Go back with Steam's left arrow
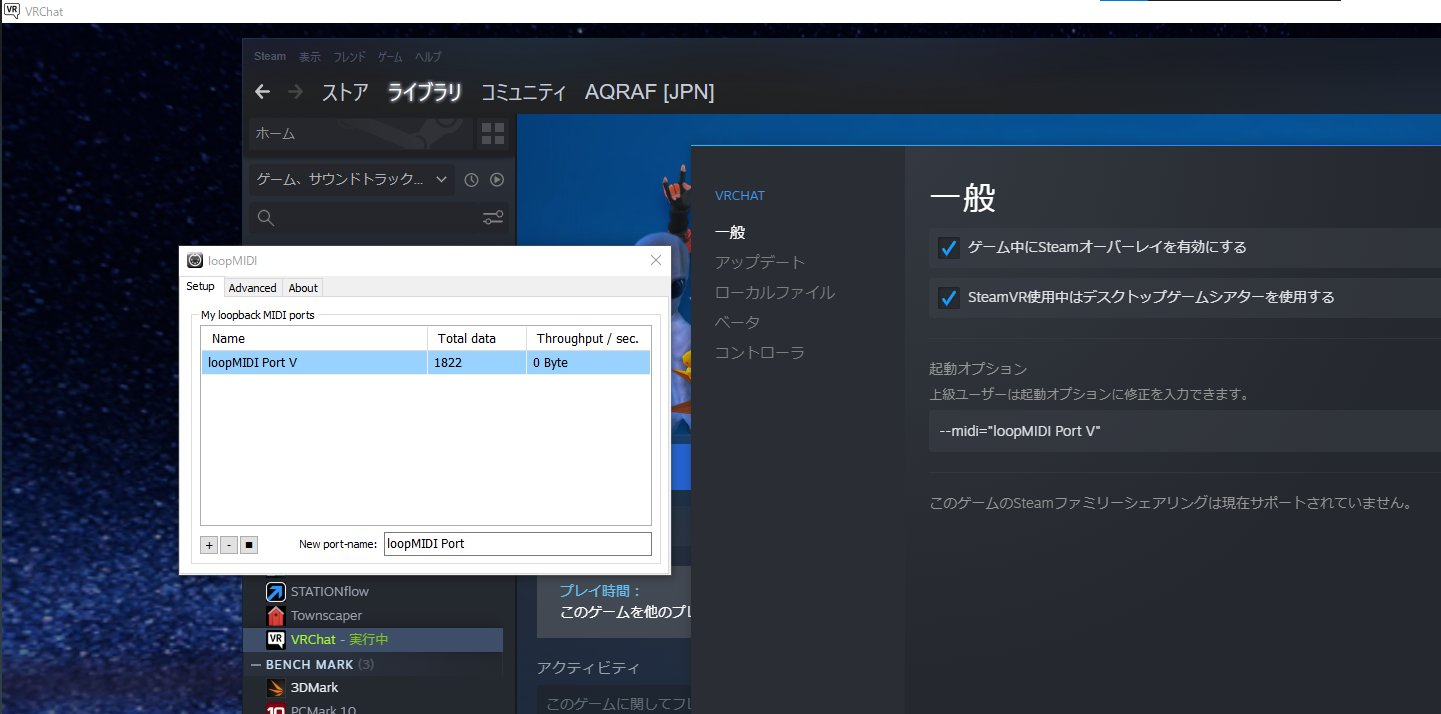The width and height of the screenshot is (1441, 714). [262, 92]
